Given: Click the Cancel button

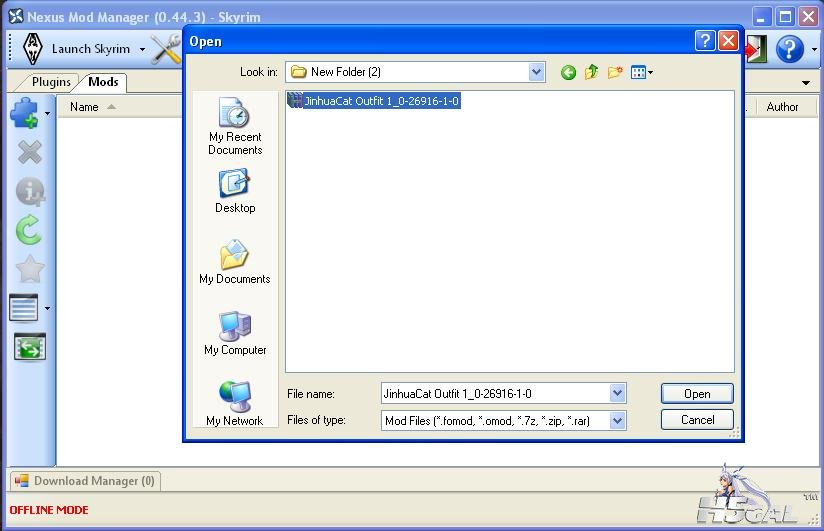Looking at the screenshot, I should pyautogui.click(x=697, y=420).
